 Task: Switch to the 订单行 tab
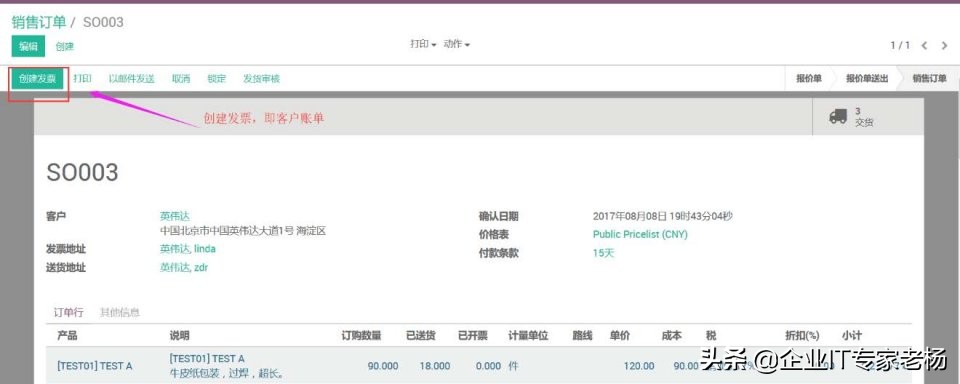point(69,312)
